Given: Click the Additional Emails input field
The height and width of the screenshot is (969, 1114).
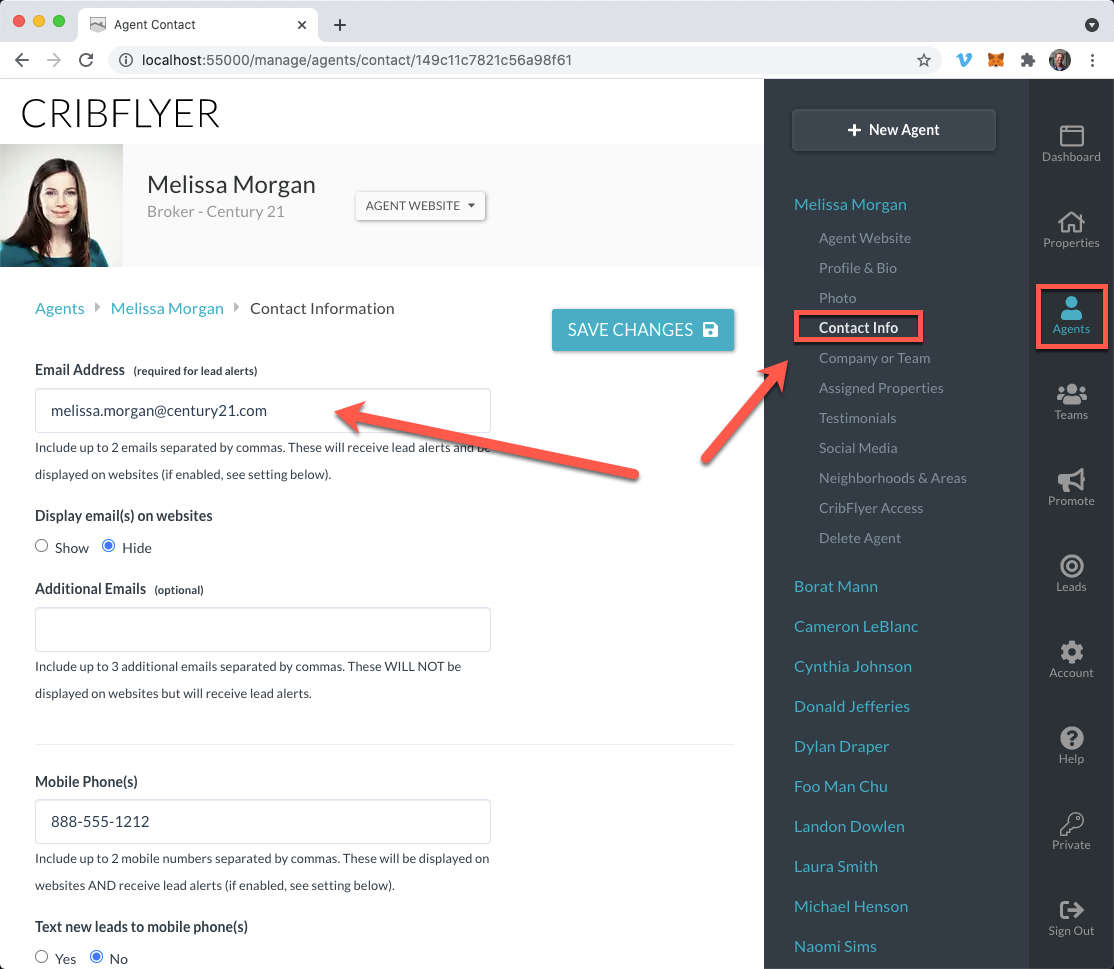Looking at the screenshot, I should [262, 629].
